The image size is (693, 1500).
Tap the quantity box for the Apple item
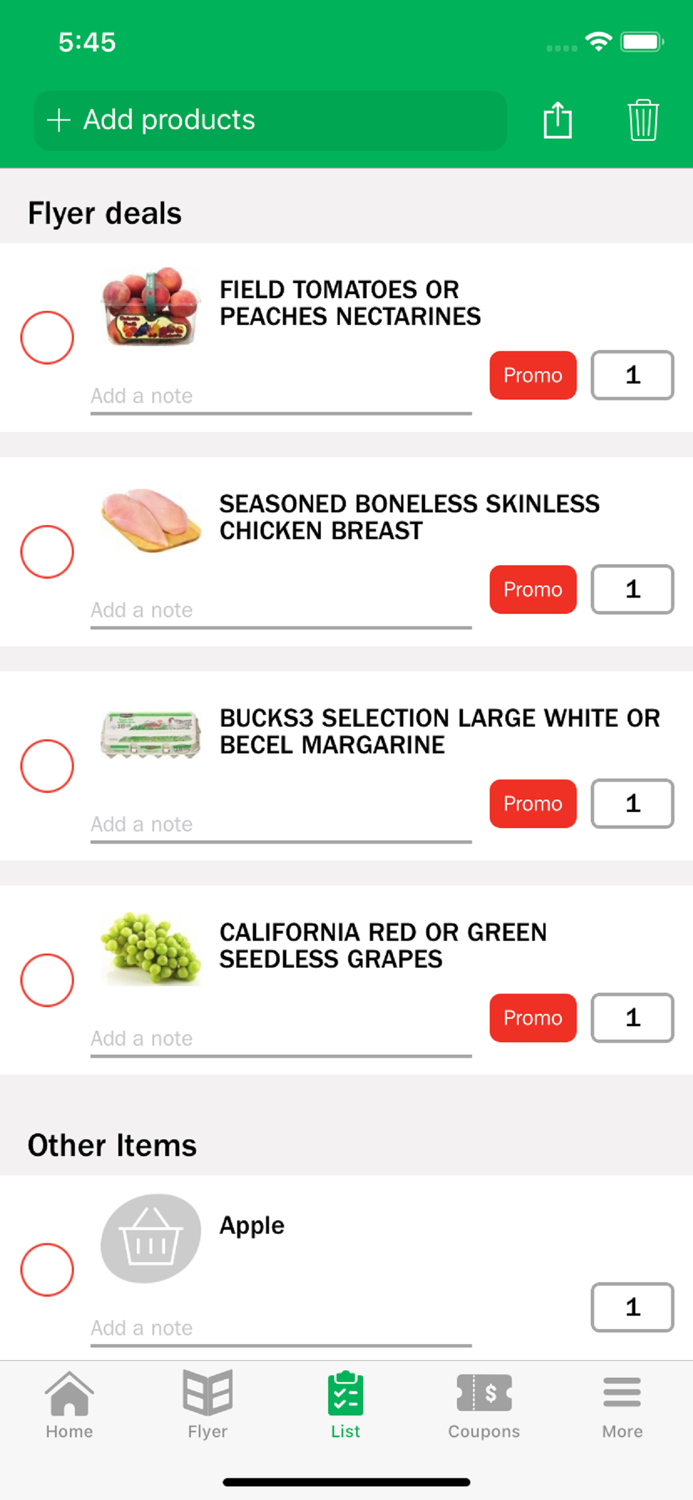point(632,1306)
